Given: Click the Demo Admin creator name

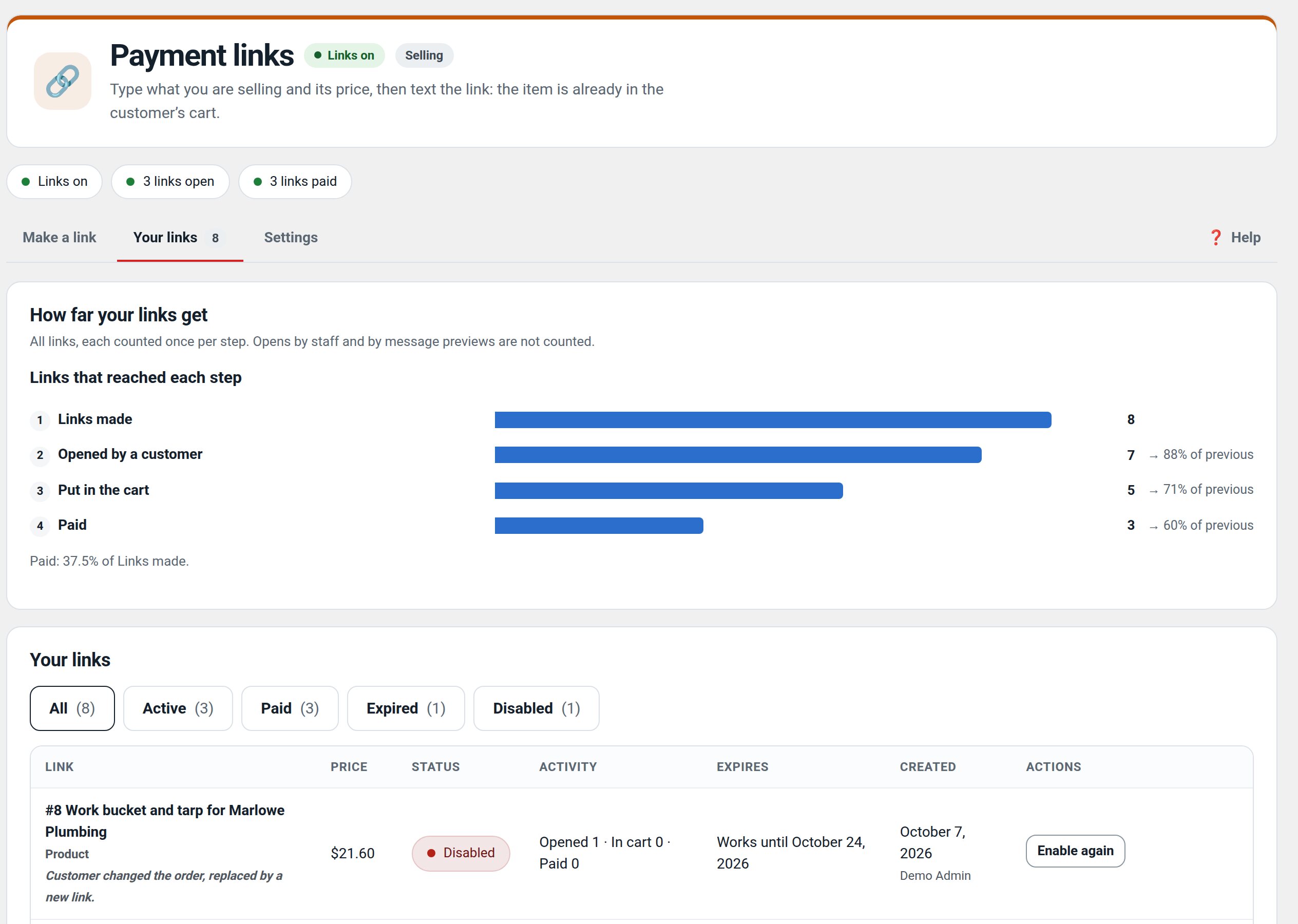Looking at the screenshot, I should tap(935, 875).
